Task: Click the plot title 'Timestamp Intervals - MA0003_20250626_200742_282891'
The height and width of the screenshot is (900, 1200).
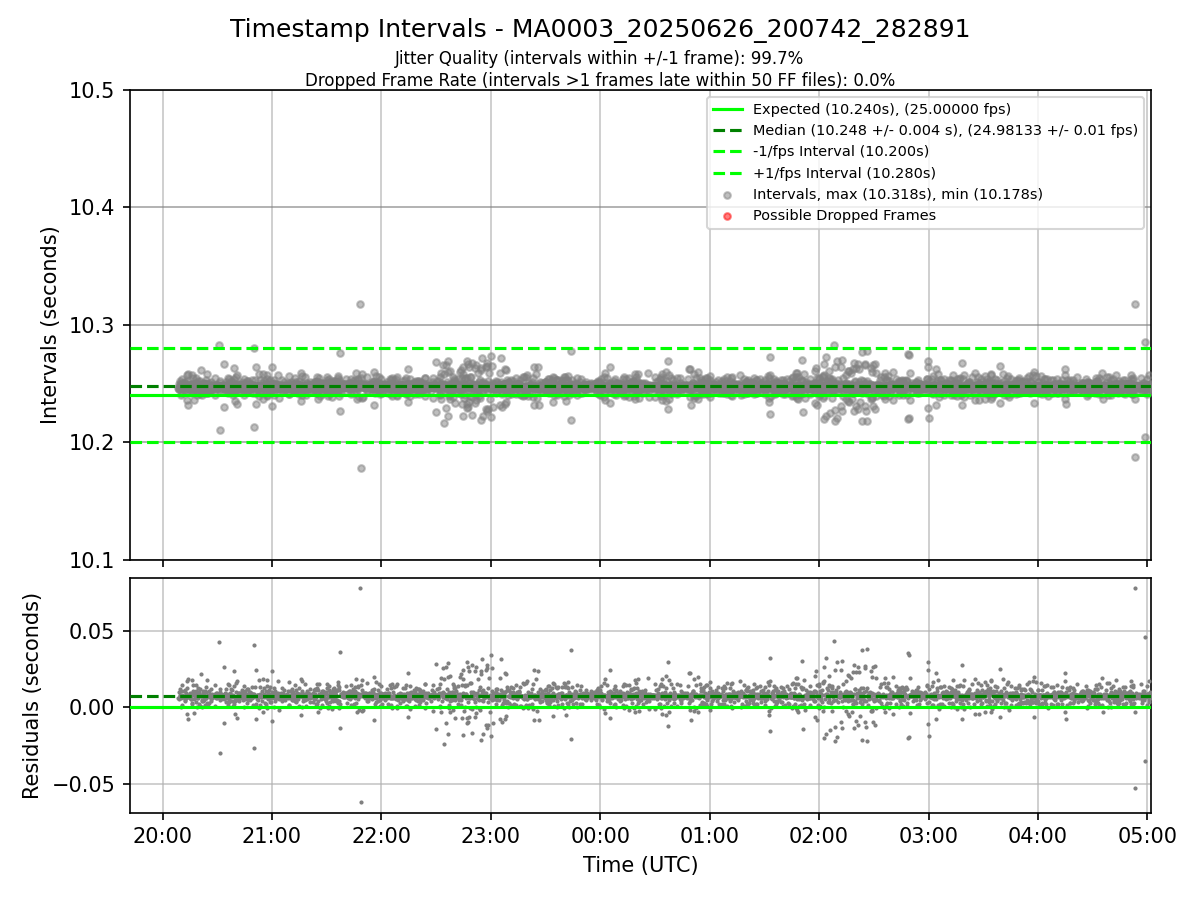Action: 600,29
